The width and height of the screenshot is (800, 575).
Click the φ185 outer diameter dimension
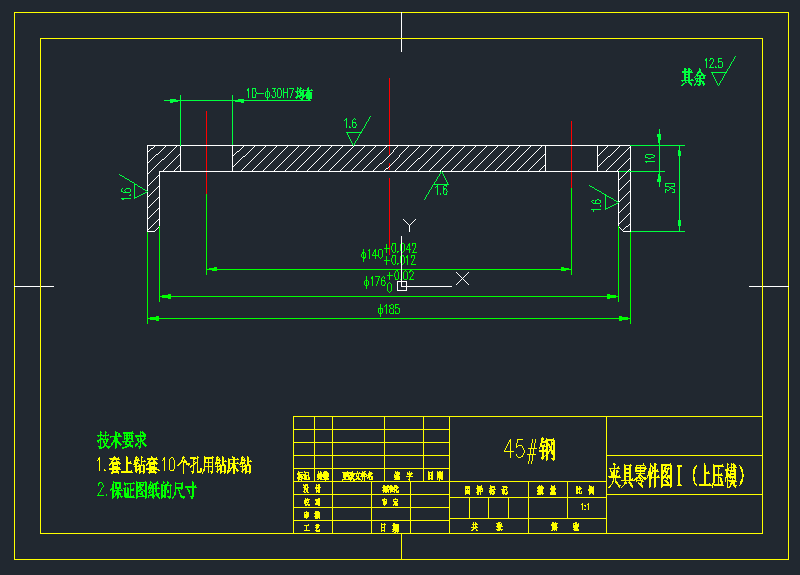coord(389,310)
